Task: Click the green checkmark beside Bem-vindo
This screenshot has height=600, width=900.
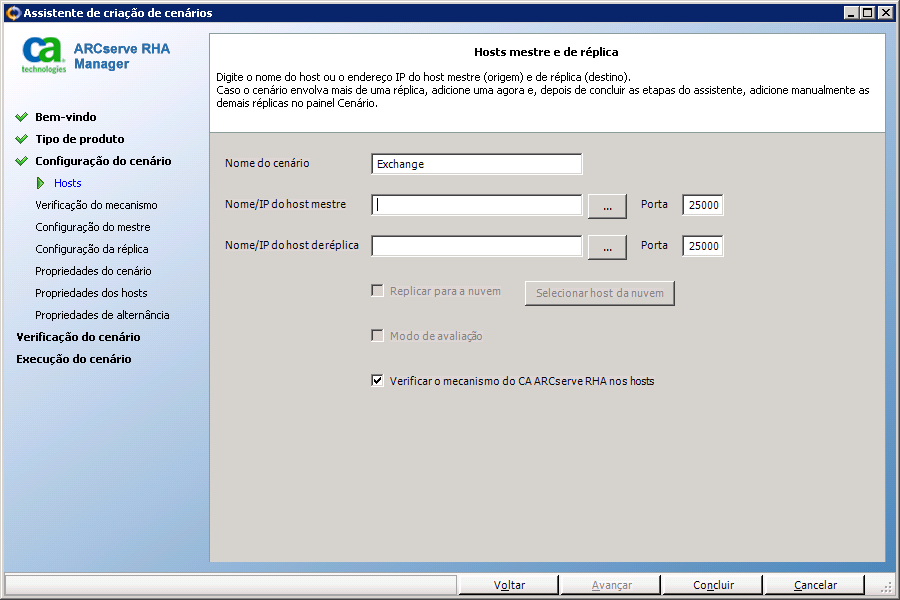Action: click(22, 117)
